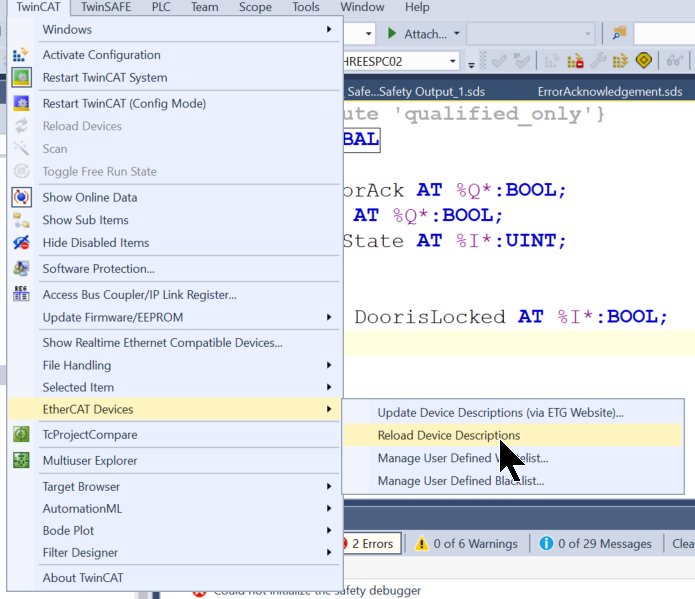
Task: Open the Team menu
Action: [204, 7]
